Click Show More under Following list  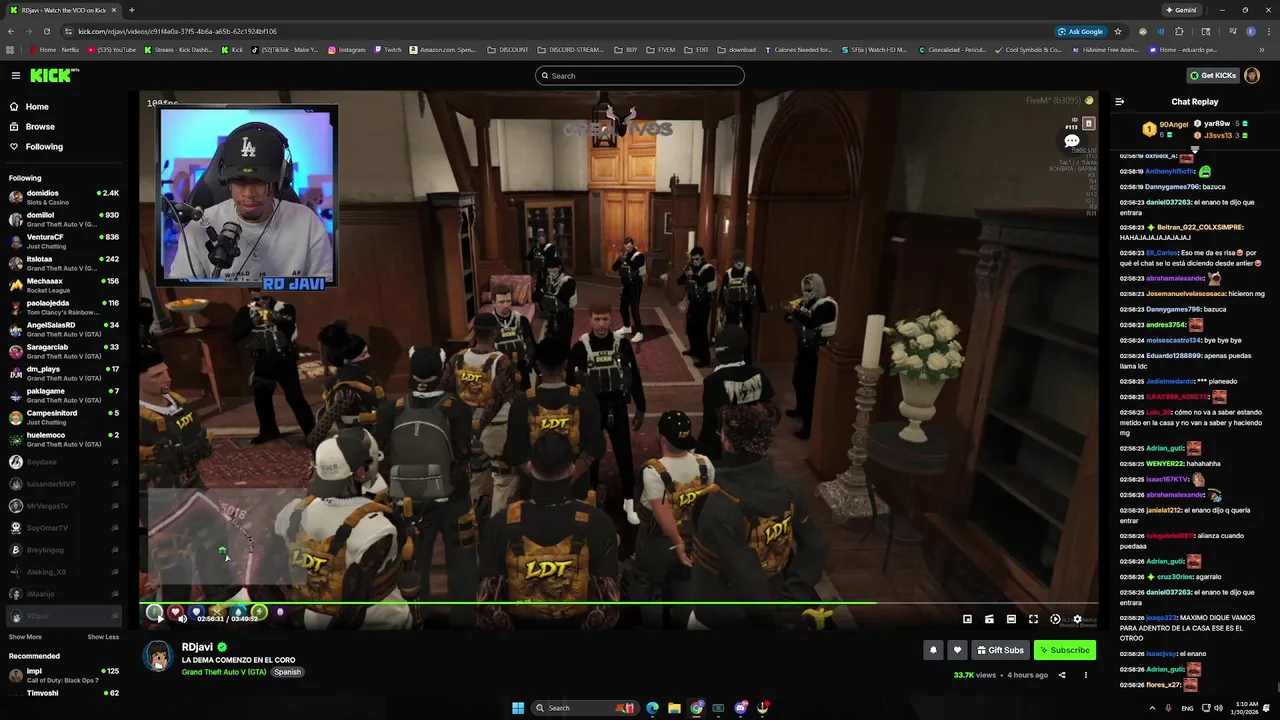[x=25, y=637]
